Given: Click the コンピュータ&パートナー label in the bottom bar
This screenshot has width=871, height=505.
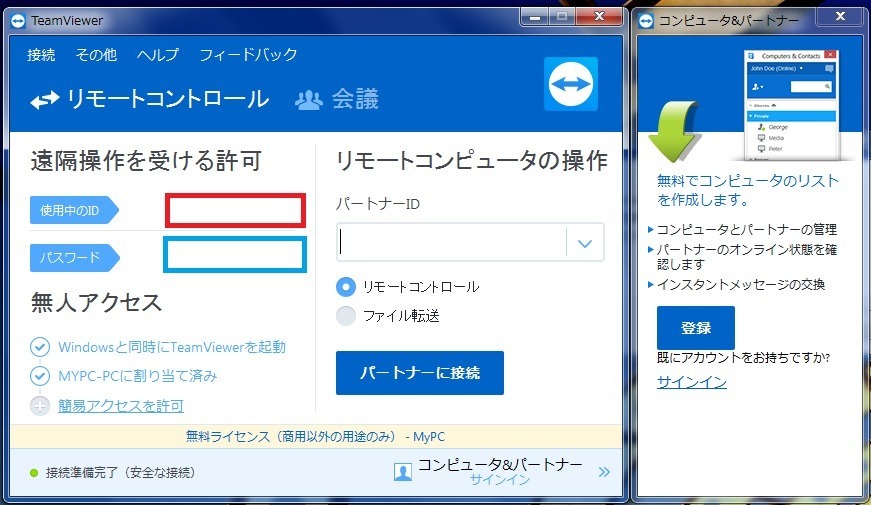Looking at the screenshot, I should pyautogui.click(x=499, y=464).
